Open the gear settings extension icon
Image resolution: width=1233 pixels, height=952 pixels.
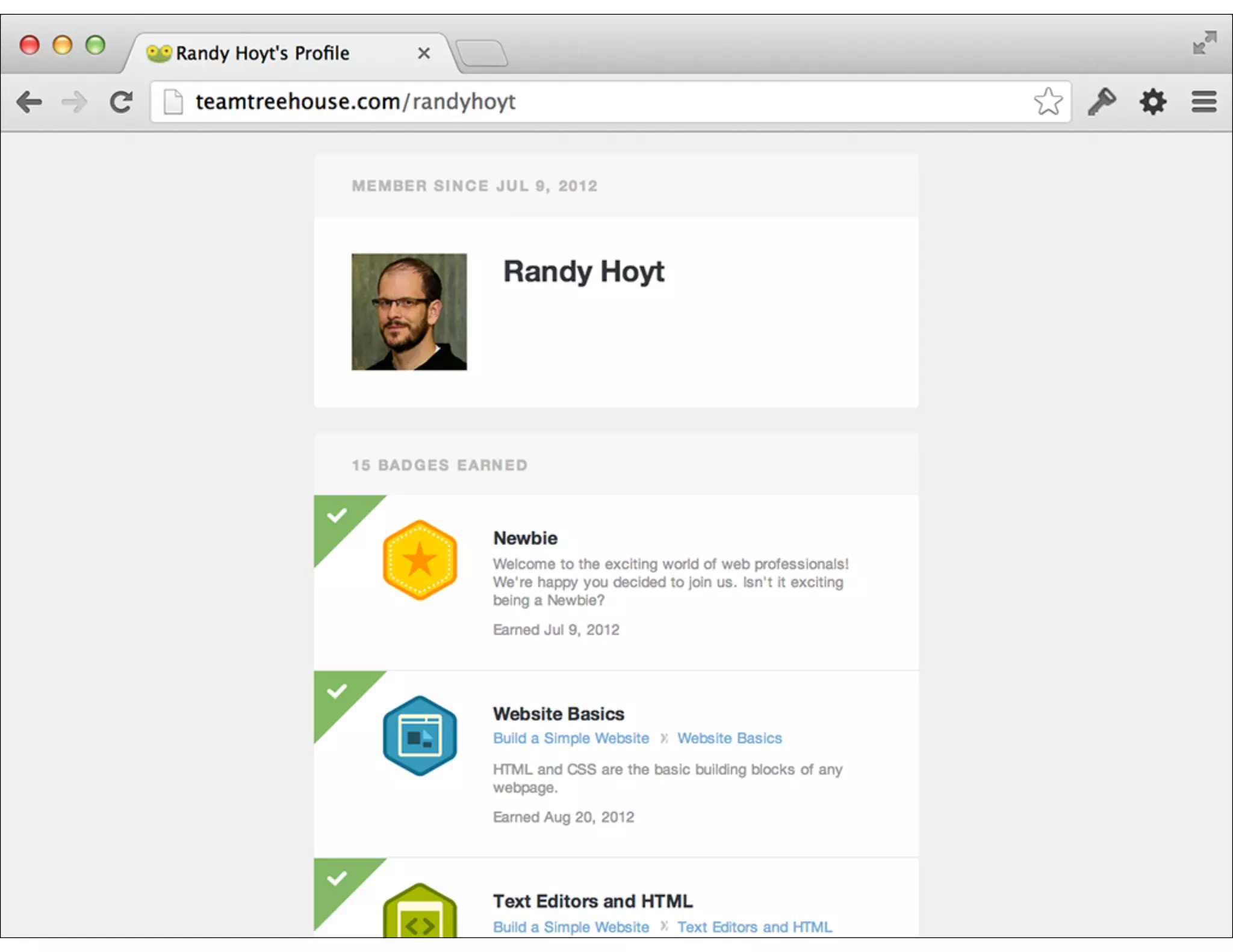1152,101
